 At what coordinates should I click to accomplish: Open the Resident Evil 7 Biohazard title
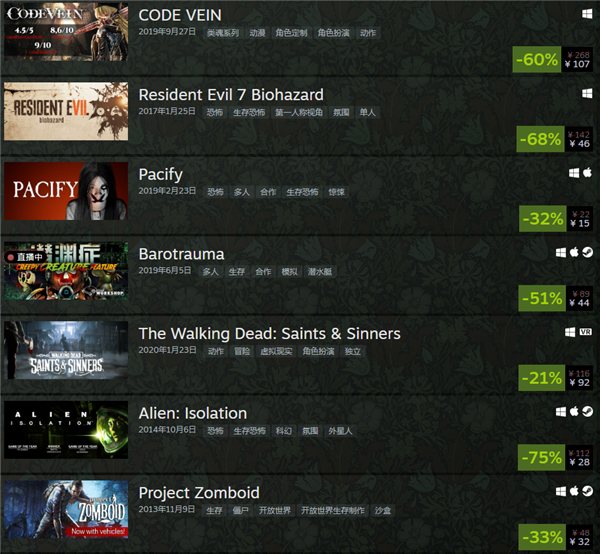pos(231,95)
